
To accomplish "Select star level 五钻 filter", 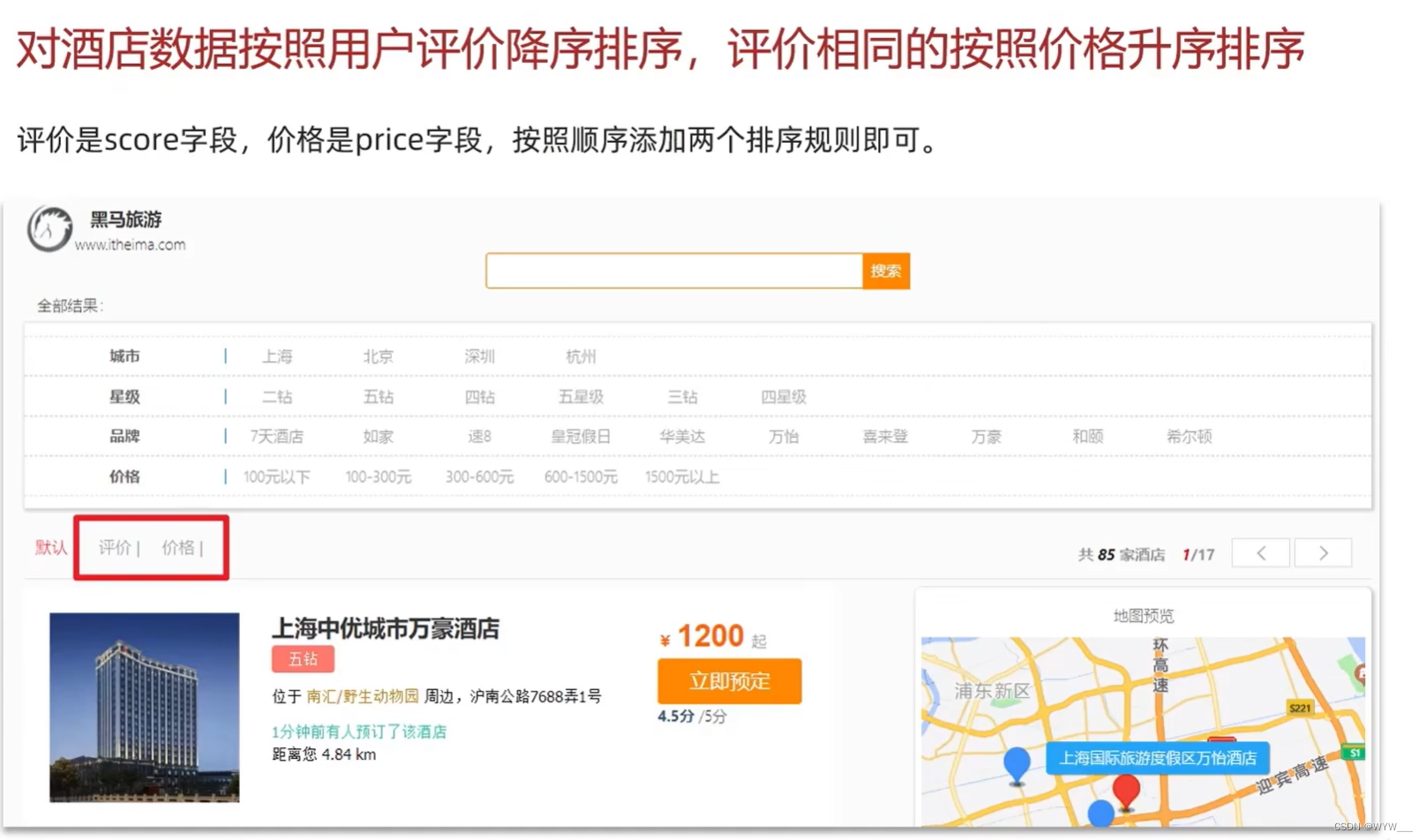I will (379, 397).
